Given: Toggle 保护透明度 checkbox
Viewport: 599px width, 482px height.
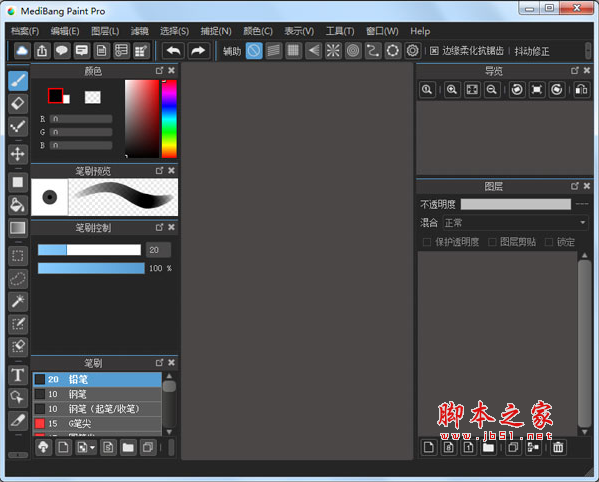Looking at the screenshot, I should point(427,242).
